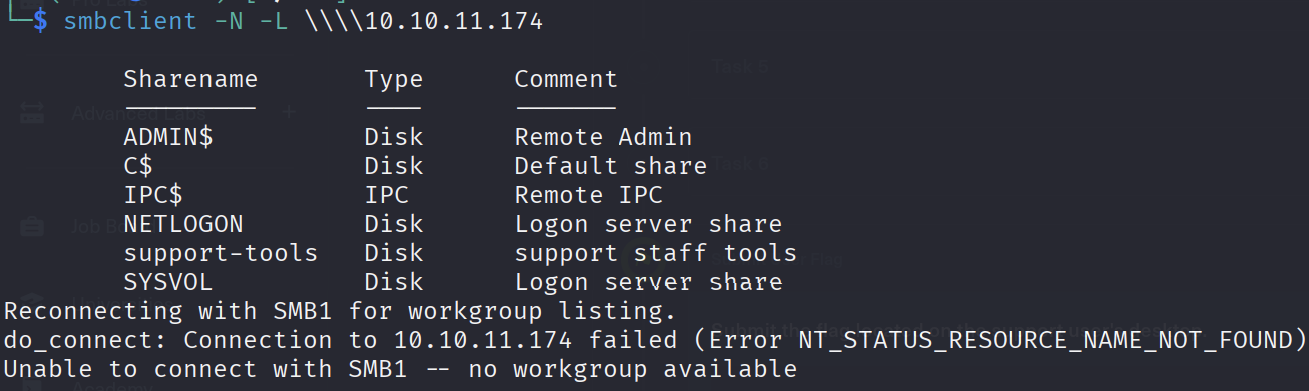The height and width of the screenshot is (391, 1309).
Task: Click the 'support staff tools' comment
Action: click(x=656, y=253)
